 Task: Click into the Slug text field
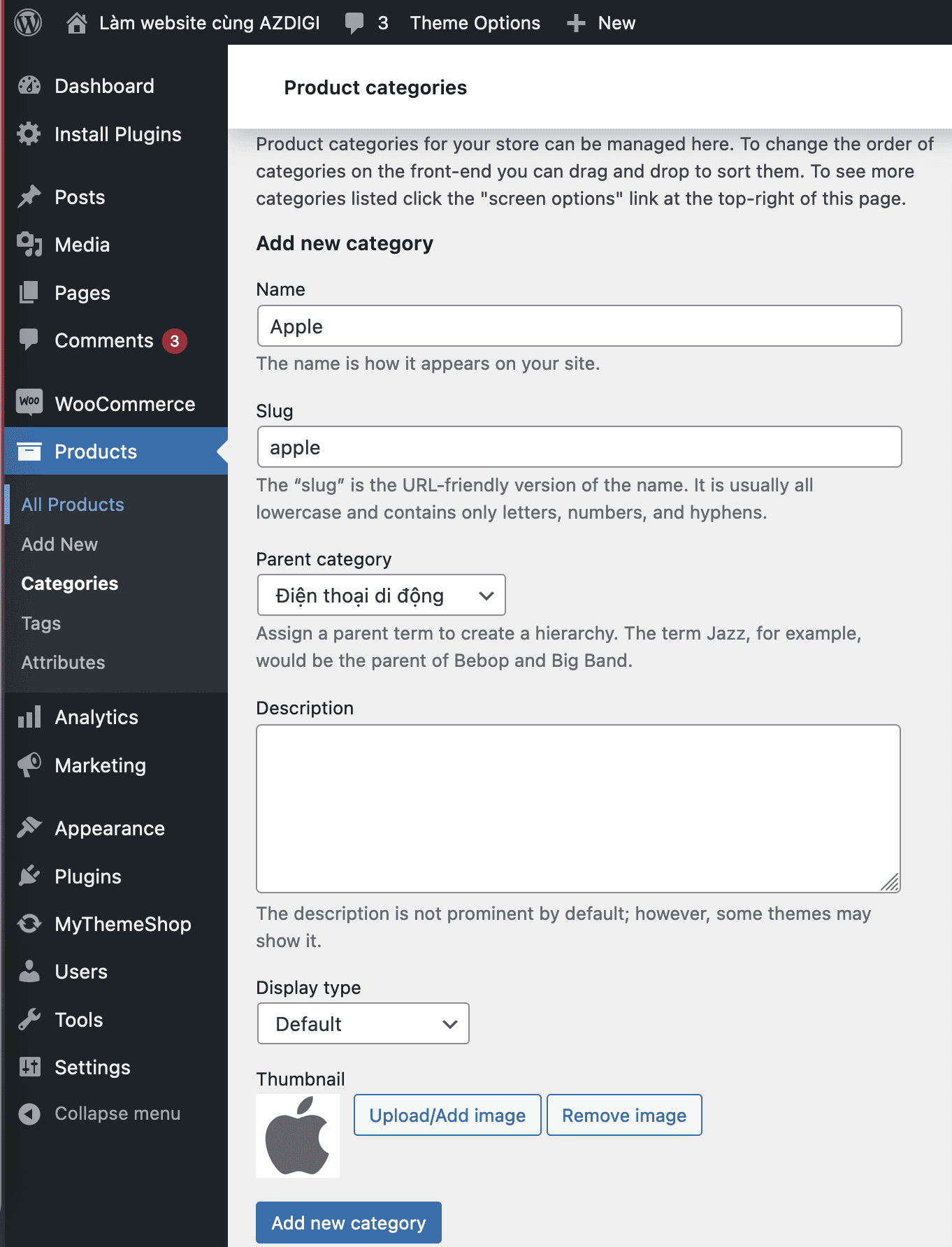click(x=579, y=447)
